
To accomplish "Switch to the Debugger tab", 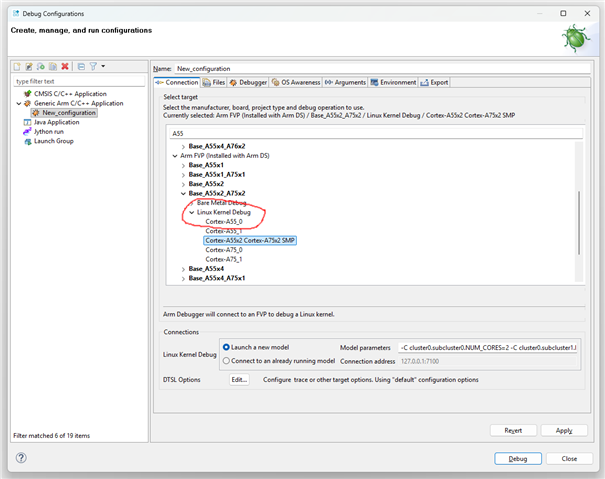I will pos(247,82).
